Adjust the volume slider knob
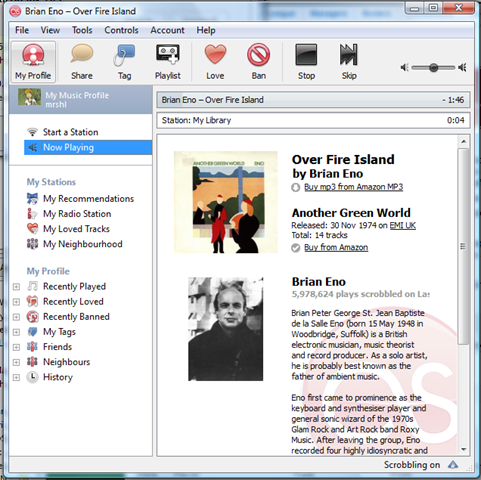Viewport: 481px width, 480px height. tap(433, 68)
